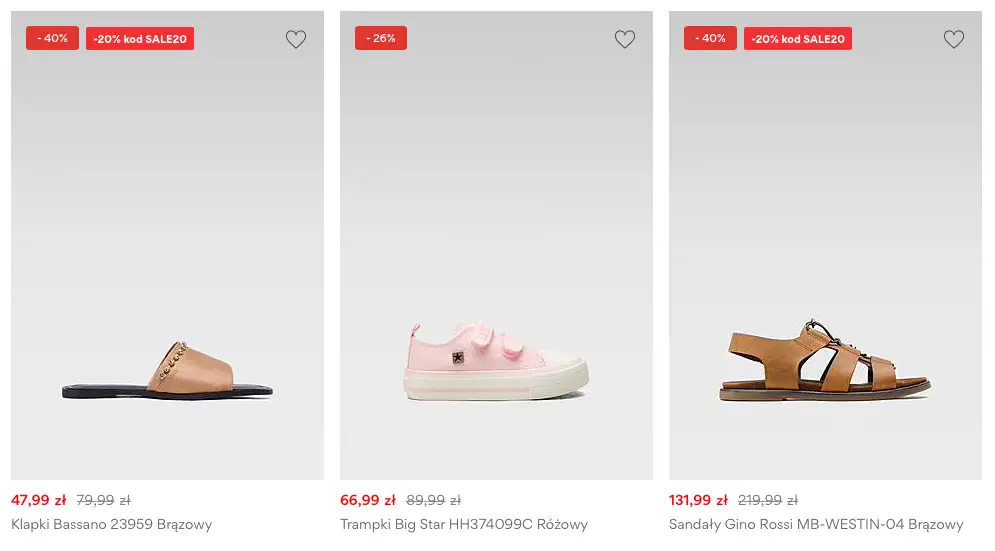Click the crossed-out 219,99 zł price
995x551 pixels.
pos(767,500)
